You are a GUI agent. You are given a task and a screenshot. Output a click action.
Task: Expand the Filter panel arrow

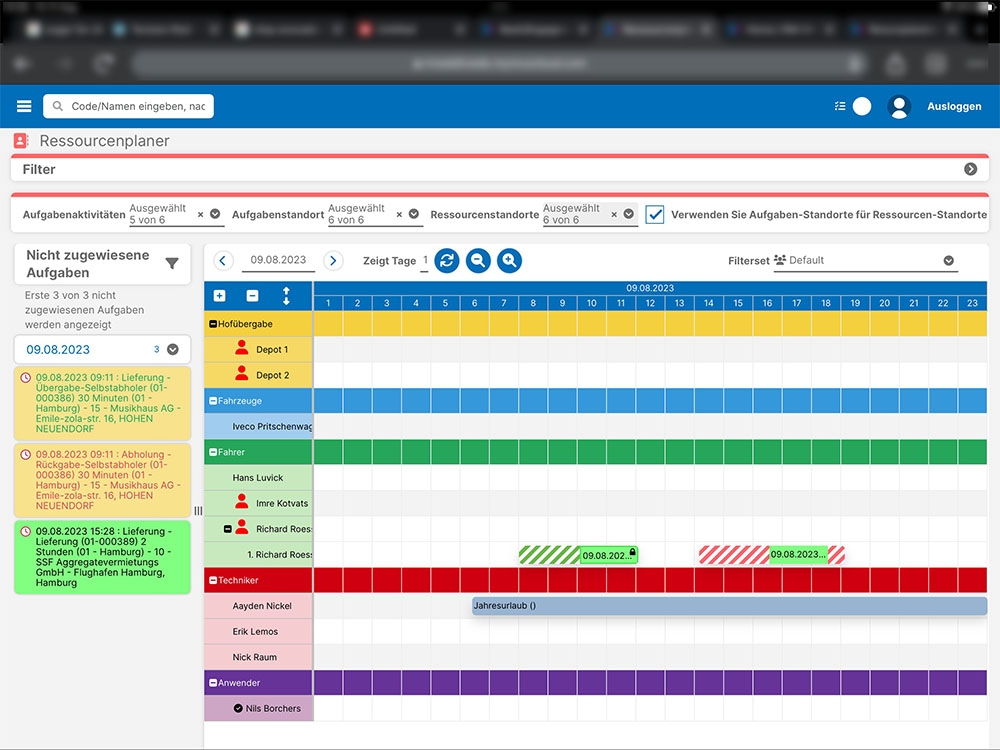pyautogui.click(x=971, y=169)
